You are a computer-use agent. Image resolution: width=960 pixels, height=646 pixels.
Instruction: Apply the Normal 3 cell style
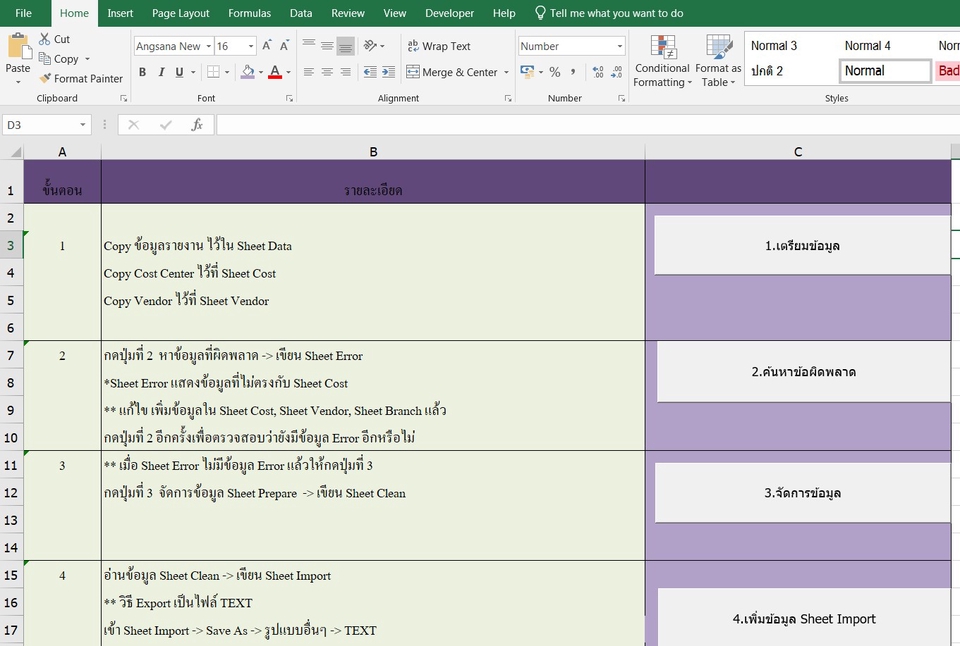pos(774,45)
